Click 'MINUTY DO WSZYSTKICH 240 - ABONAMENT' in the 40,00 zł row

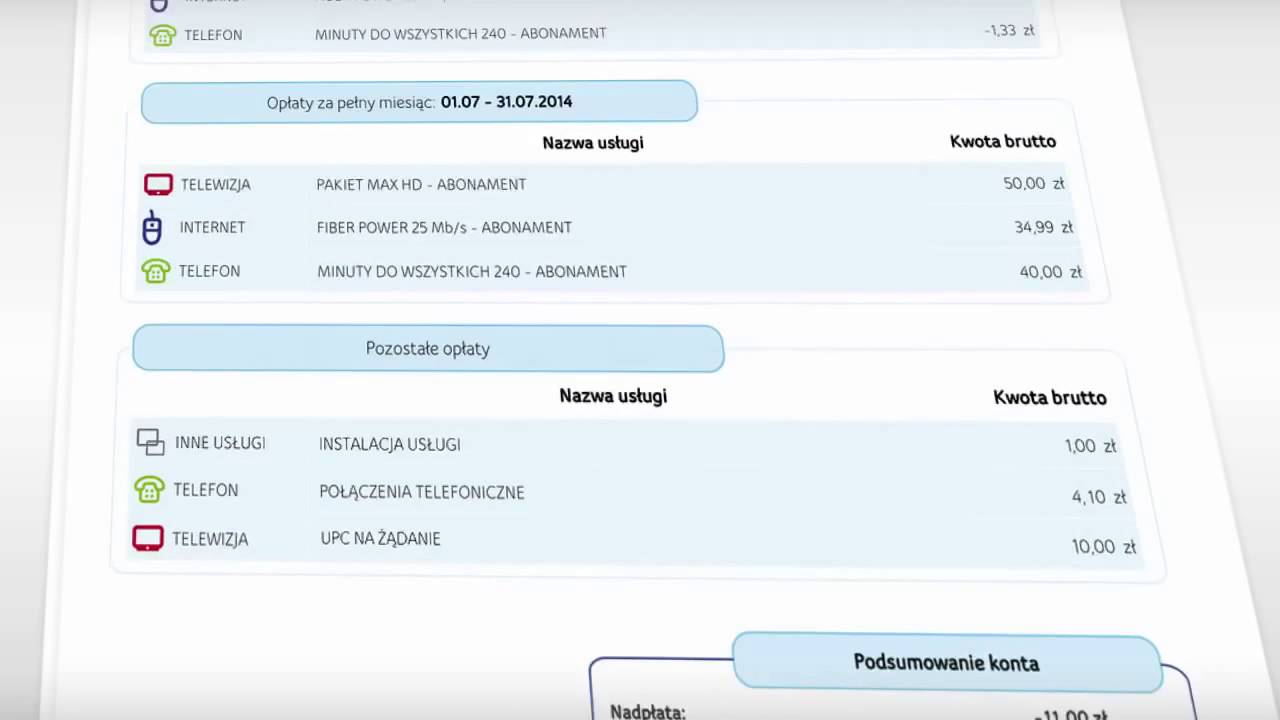472,271
